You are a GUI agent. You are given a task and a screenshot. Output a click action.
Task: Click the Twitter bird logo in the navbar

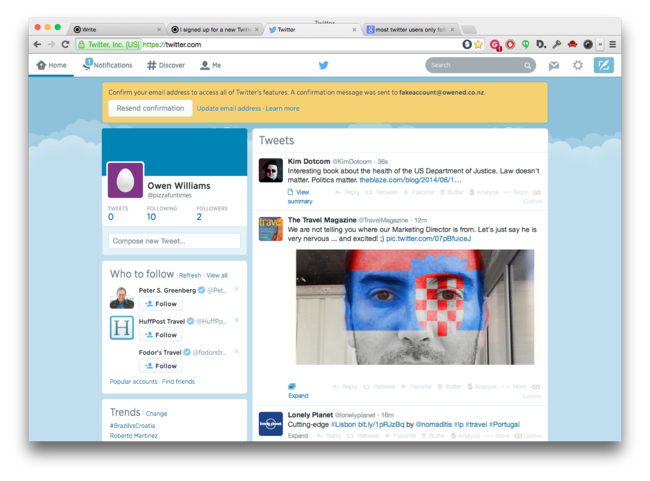tap(323, 65)
